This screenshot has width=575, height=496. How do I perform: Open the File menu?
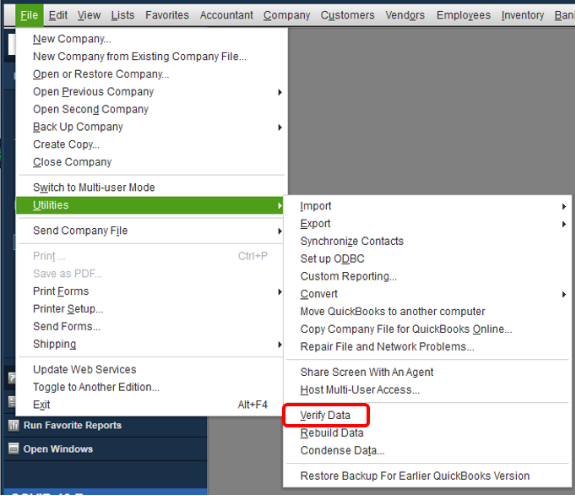(x=29, y=15)
